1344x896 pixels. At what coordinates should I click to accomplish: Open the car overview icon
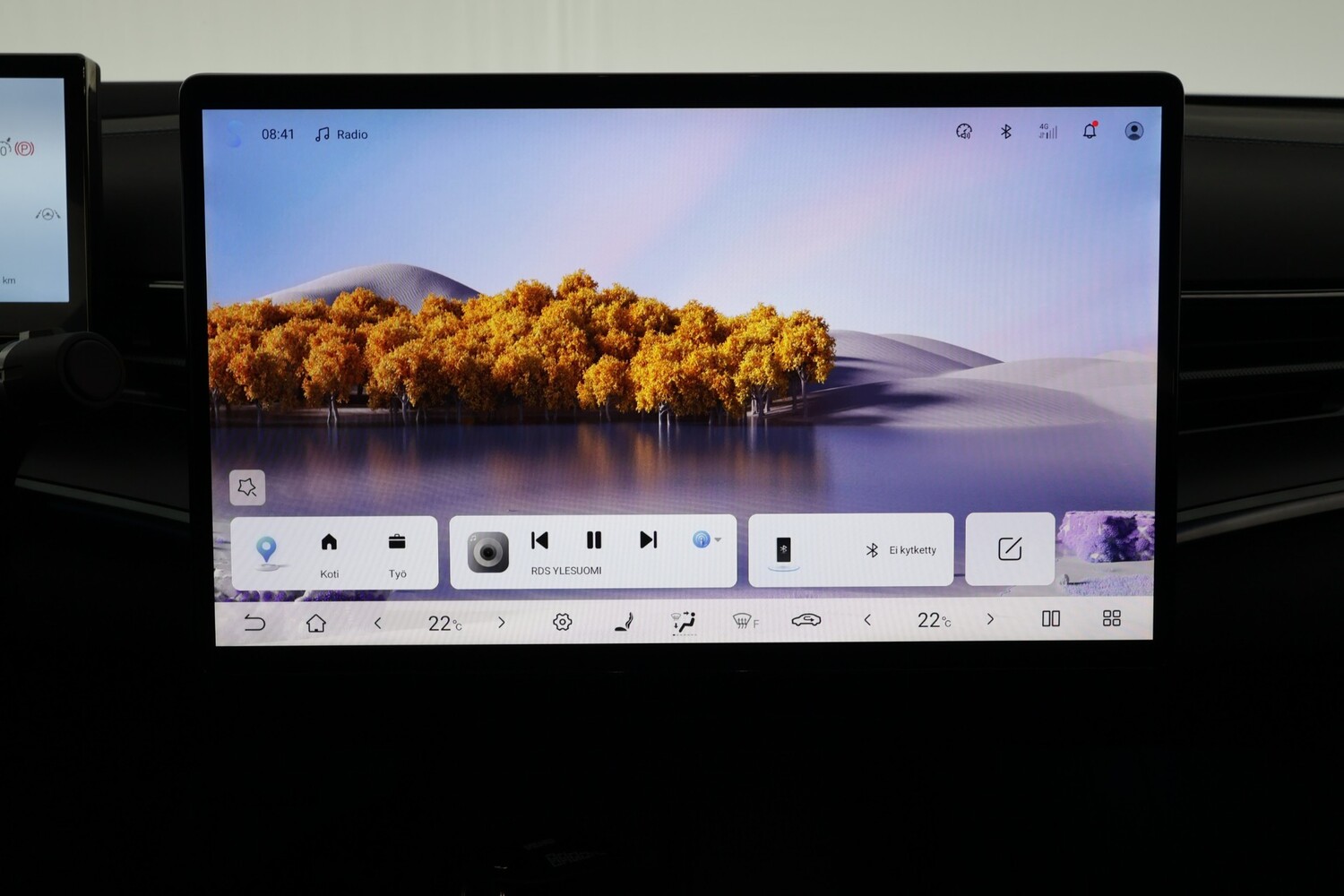[806, 619]
